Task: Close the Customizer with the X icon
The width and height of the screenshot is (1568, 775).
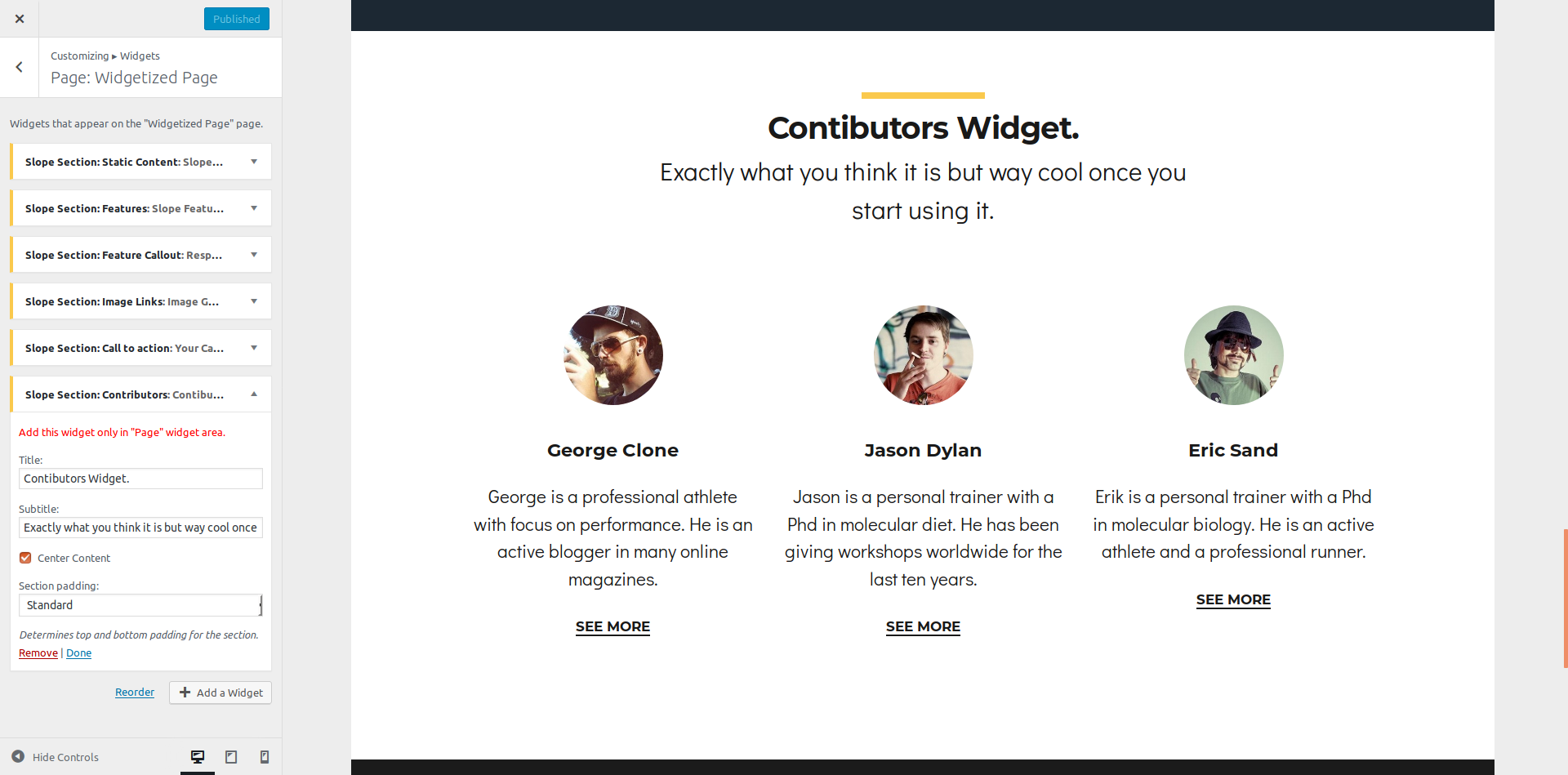Action: pos(20,19)
